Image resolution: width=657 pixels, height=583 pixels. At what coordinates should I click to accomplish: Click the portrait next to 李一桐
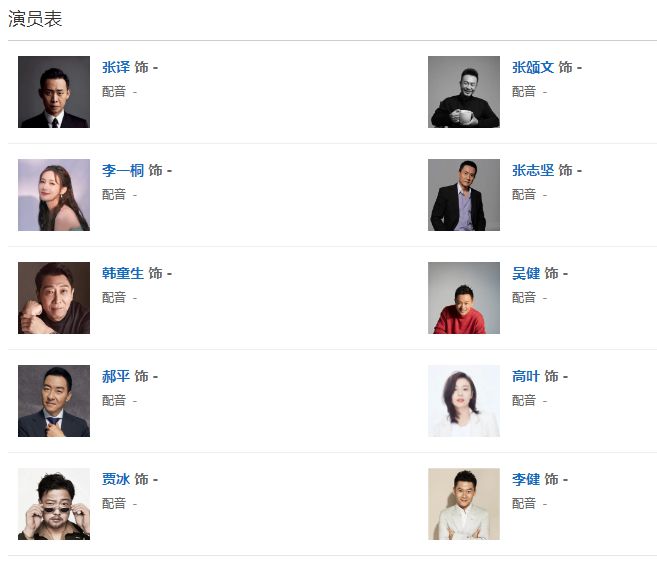click(54, 195)
